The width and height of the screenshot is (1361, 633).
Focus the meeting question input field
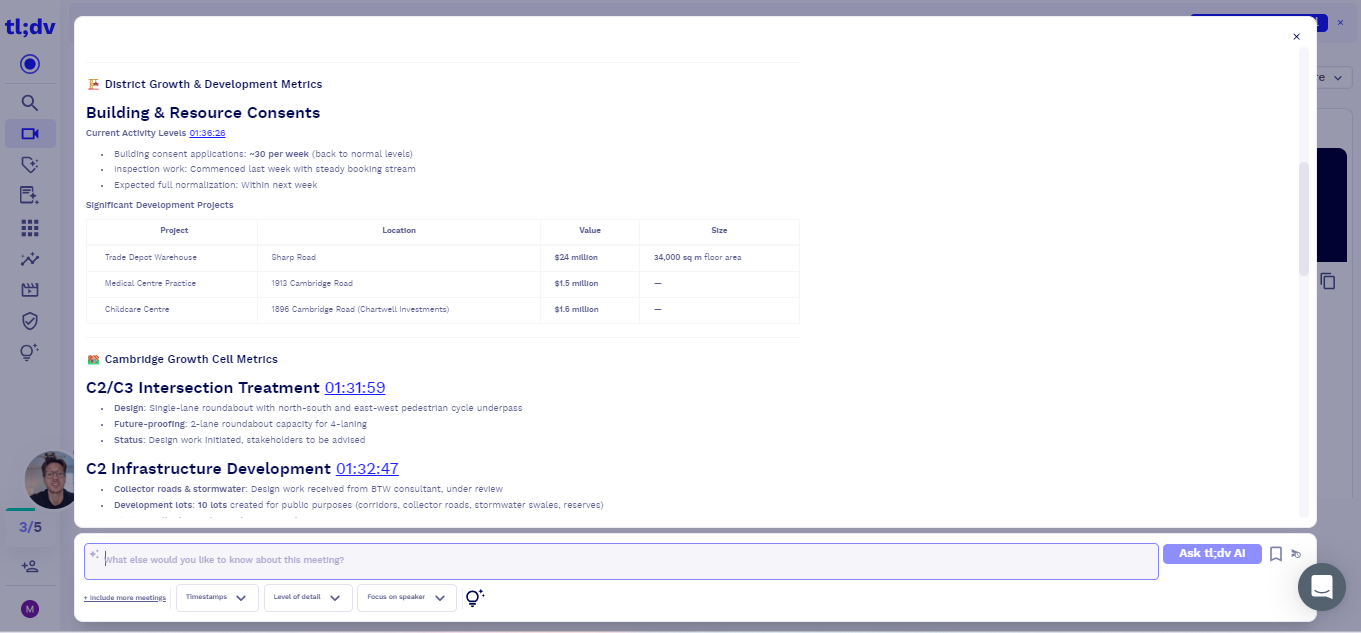pos(621,561)
